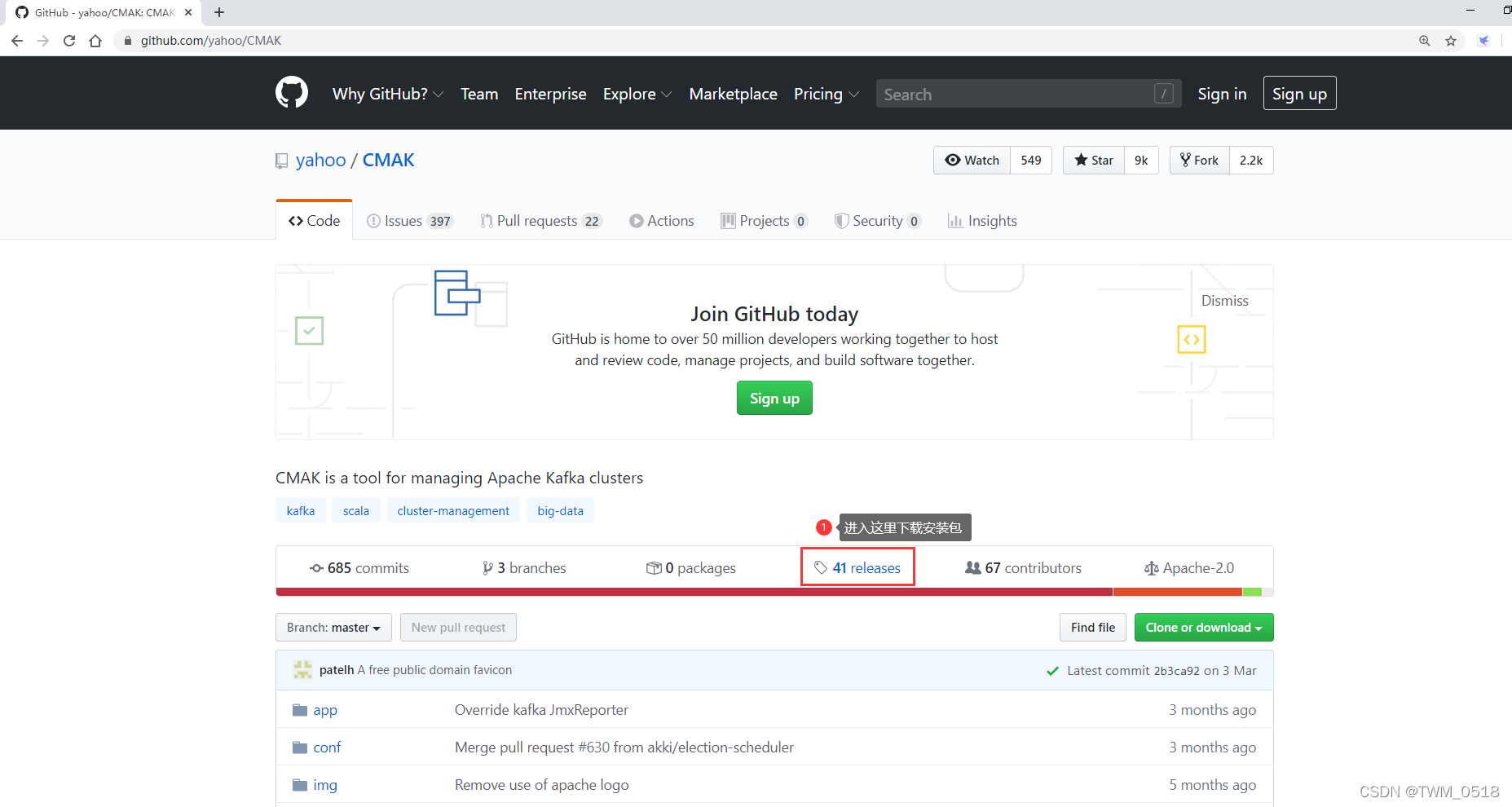Switch to the Security tab
The width and height of the screenshot is (1512, 807).
tap(878, 221)
